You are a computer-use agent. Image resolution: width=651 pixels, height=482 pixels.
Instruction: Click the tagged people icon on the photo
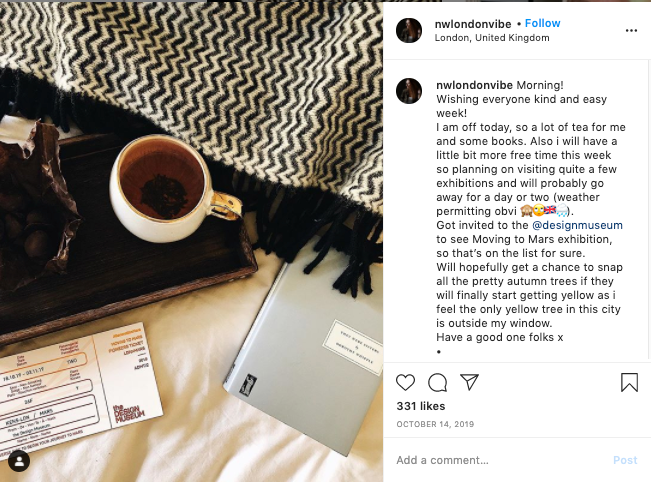tap(19, 461)
